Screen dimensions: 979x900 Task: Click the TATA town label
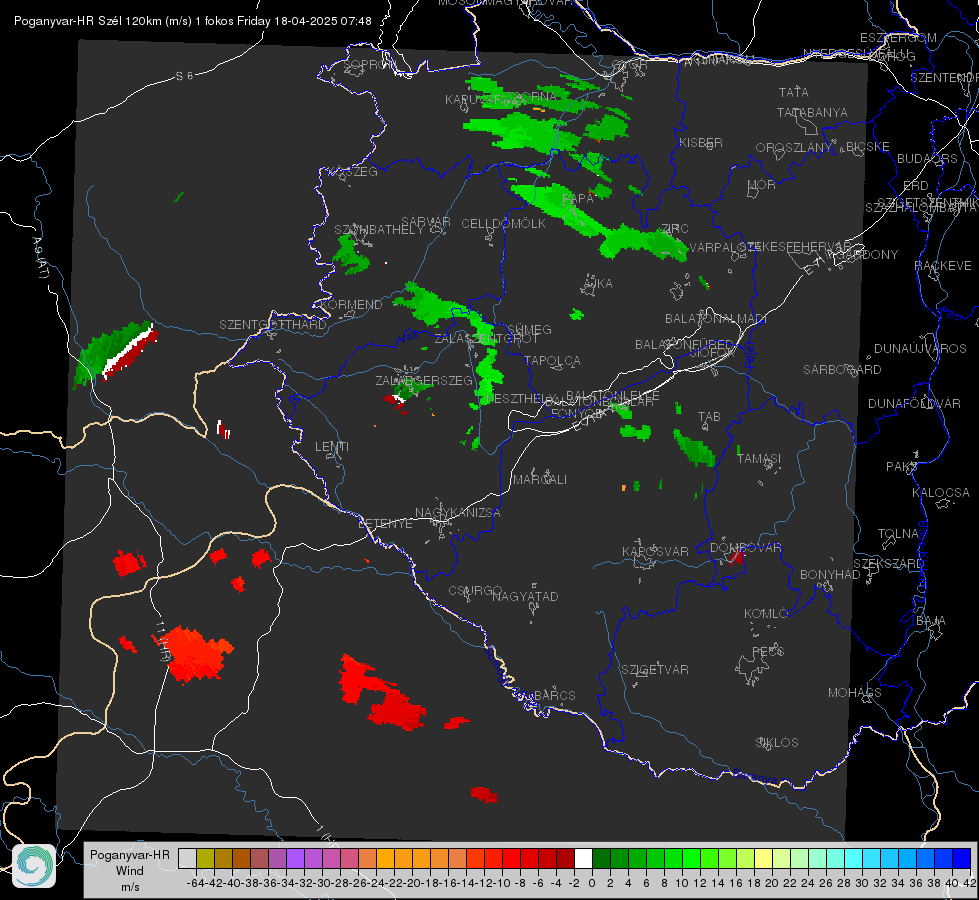794,92
